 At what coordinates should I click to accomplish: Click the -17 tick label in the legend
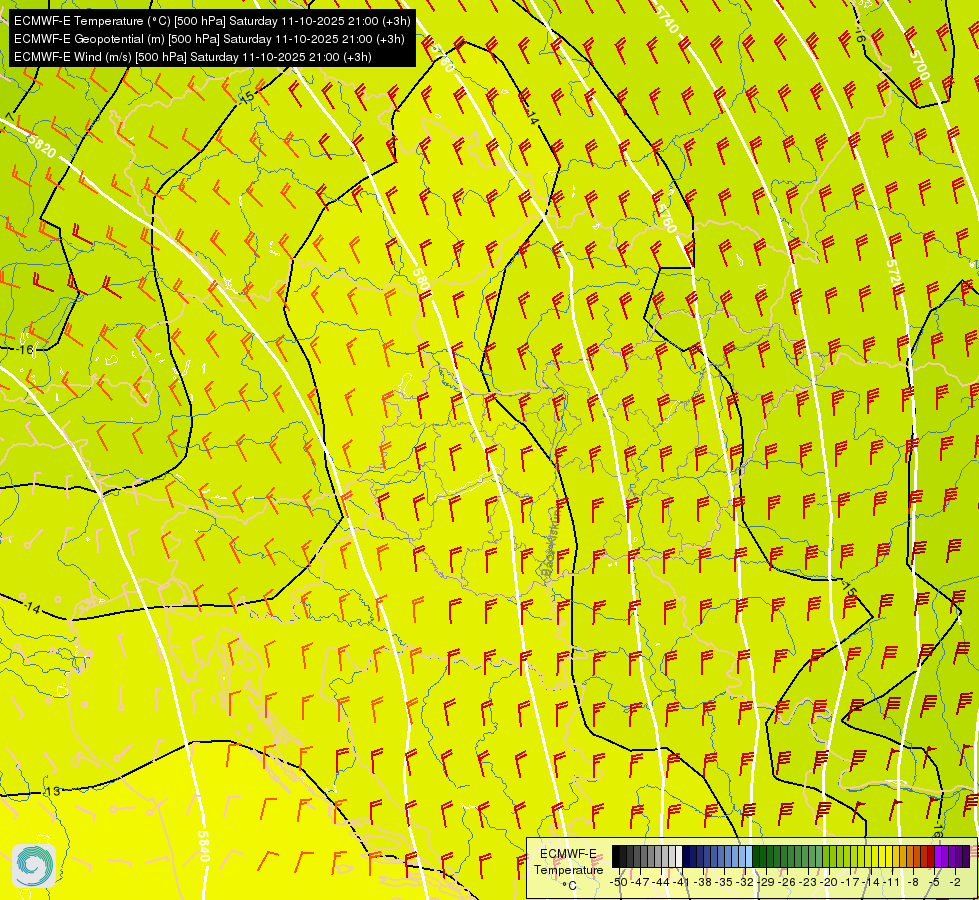[x=850, y=882]
